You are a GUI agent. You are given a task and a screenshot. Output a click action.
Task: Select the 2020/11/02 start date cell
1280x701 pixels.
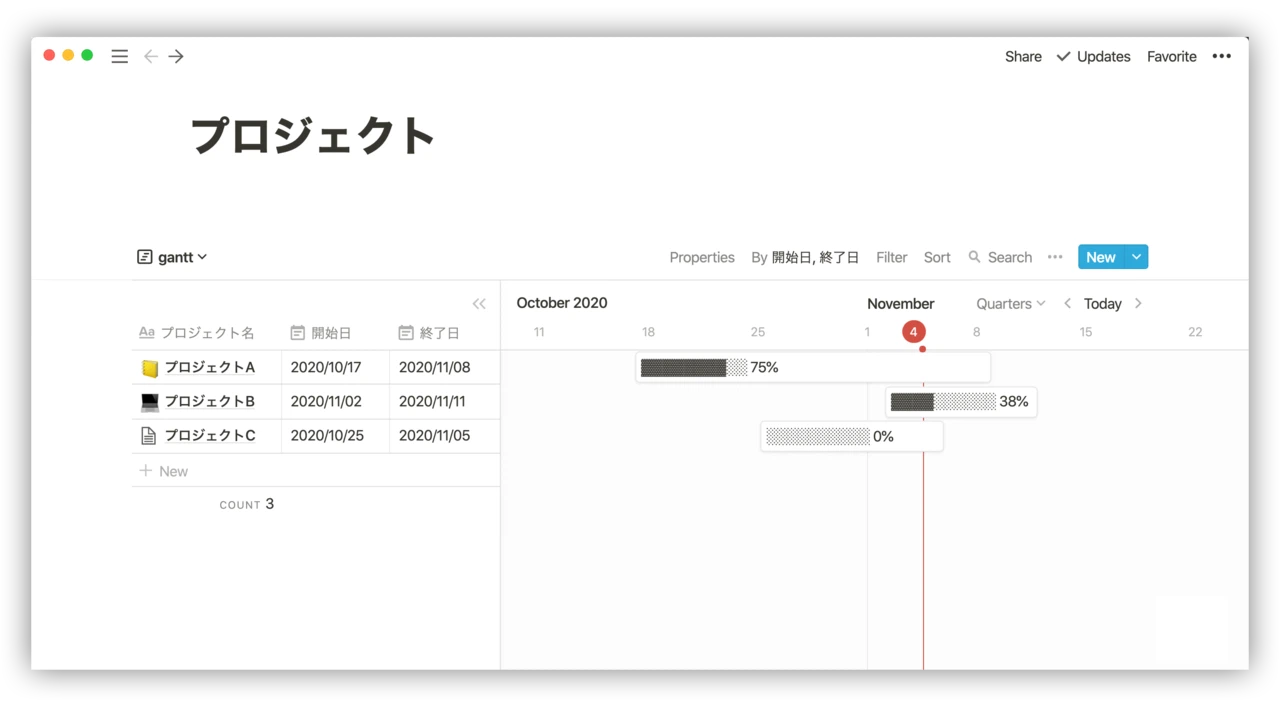coord(335,402)
